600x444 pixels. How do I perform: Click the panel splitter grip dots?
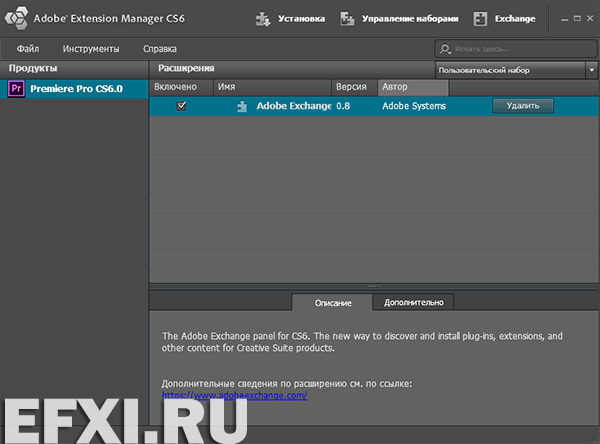tap(374, 286)
